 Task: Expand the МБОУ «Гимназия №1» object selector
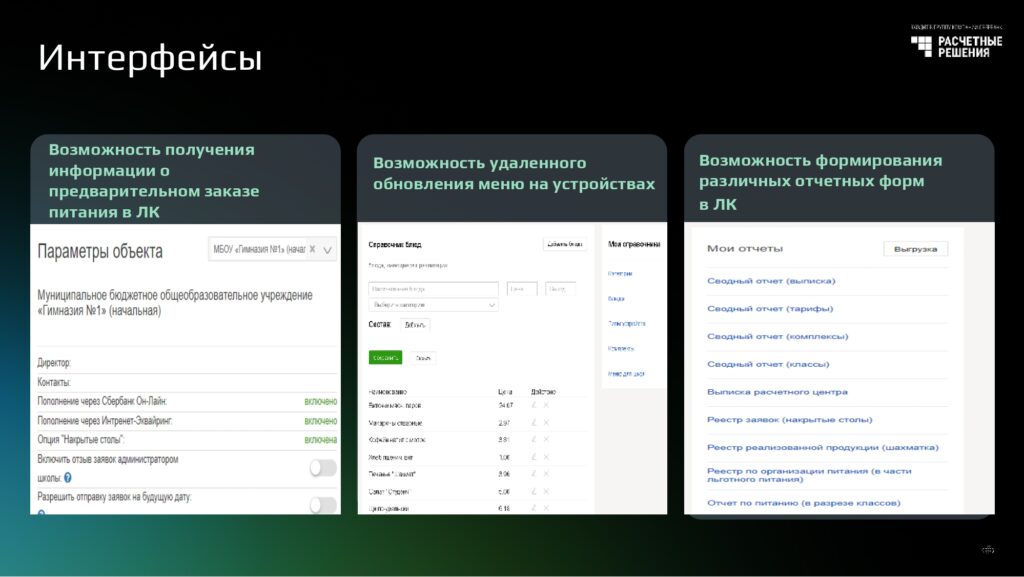click(x=328, y=249)
